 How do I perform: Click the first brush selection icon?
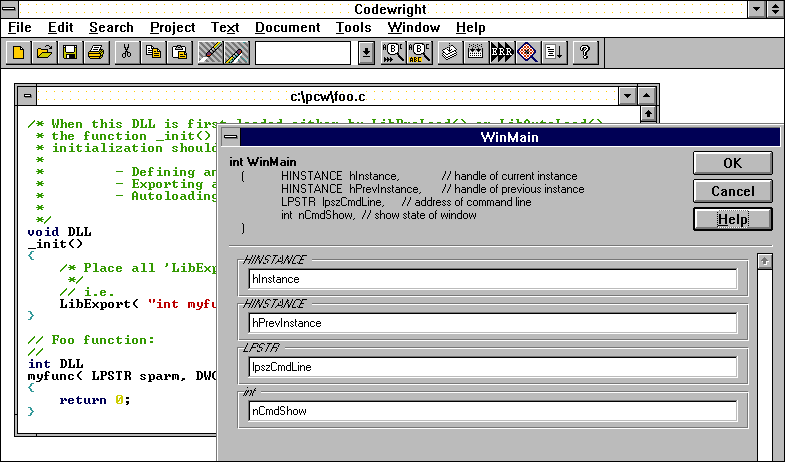[x=211, y=53]
